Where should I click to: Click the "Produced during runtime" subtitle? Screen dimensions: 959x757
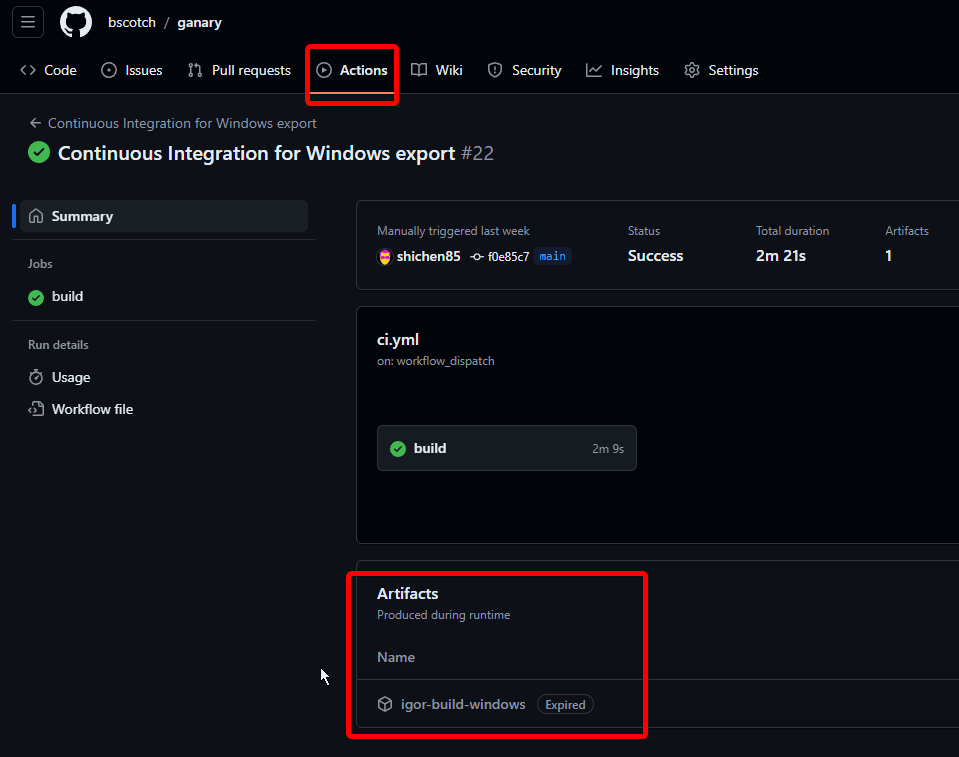pyautogui.click(x=443, y=615)
